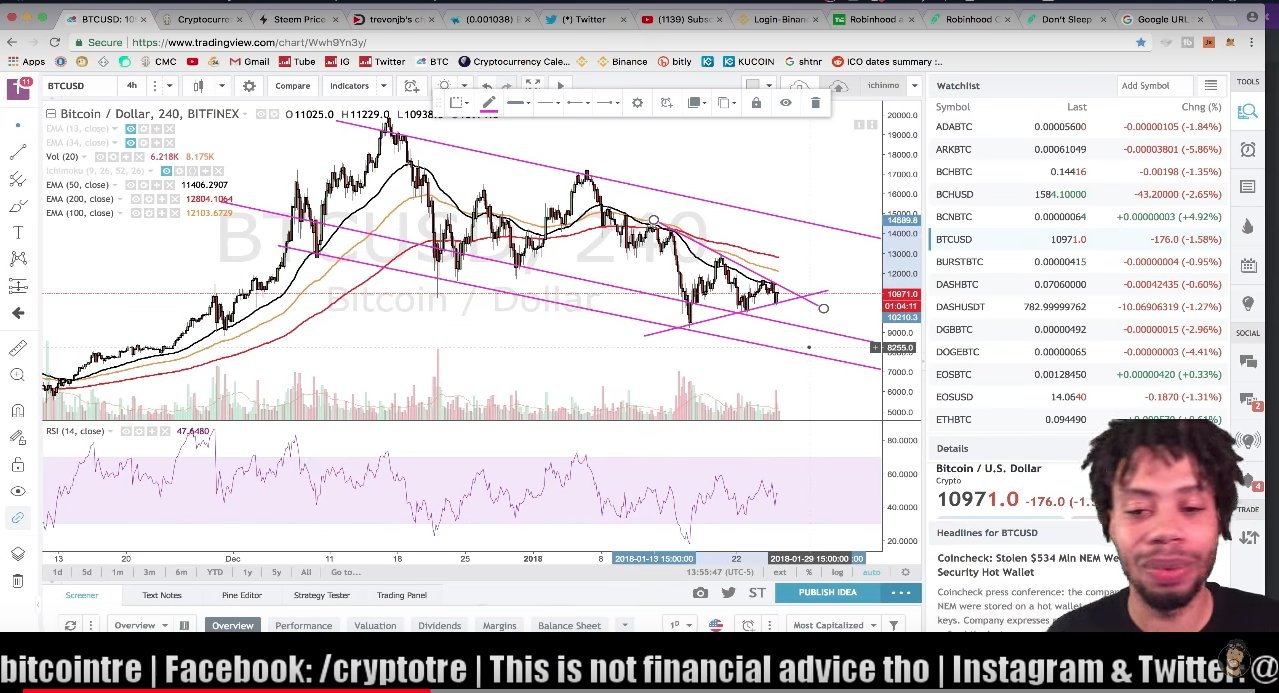Screen dimensions: 1279x693
Task: Switch to the Strategy Tester tab
Action: (322, 595)
